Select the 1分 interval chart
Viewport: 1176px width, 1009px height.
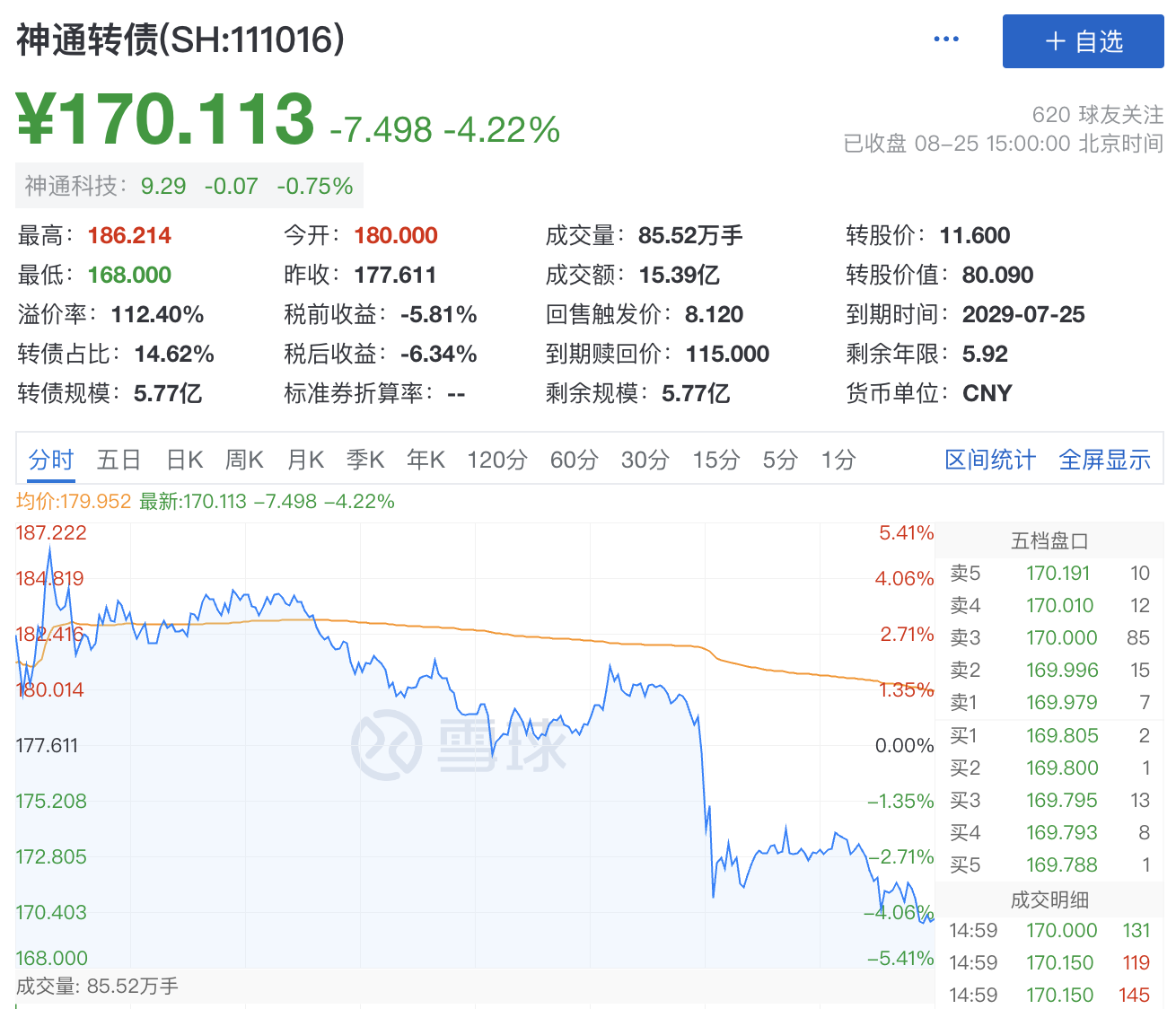(x=838, y=461)
